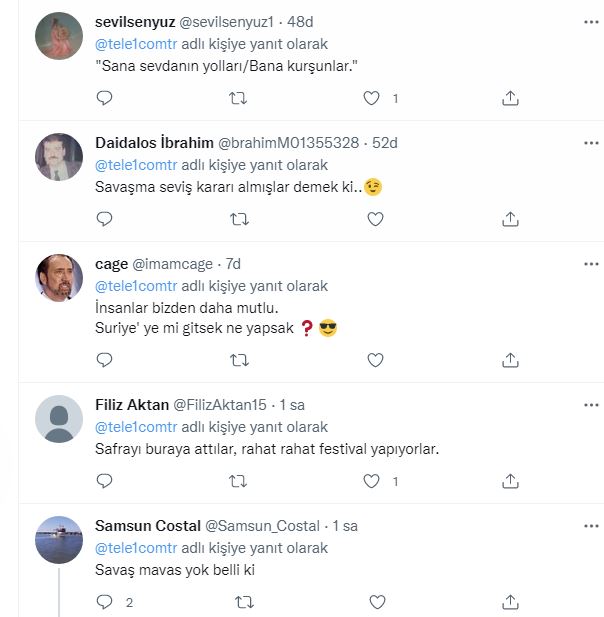Retweet cage's tweet
The image size is (604, 617).
tap(239, 359)
